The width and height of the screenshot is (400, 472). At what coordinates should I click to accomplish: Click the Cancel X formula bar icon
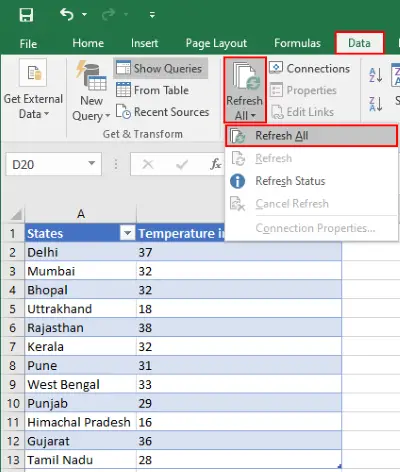148,164
